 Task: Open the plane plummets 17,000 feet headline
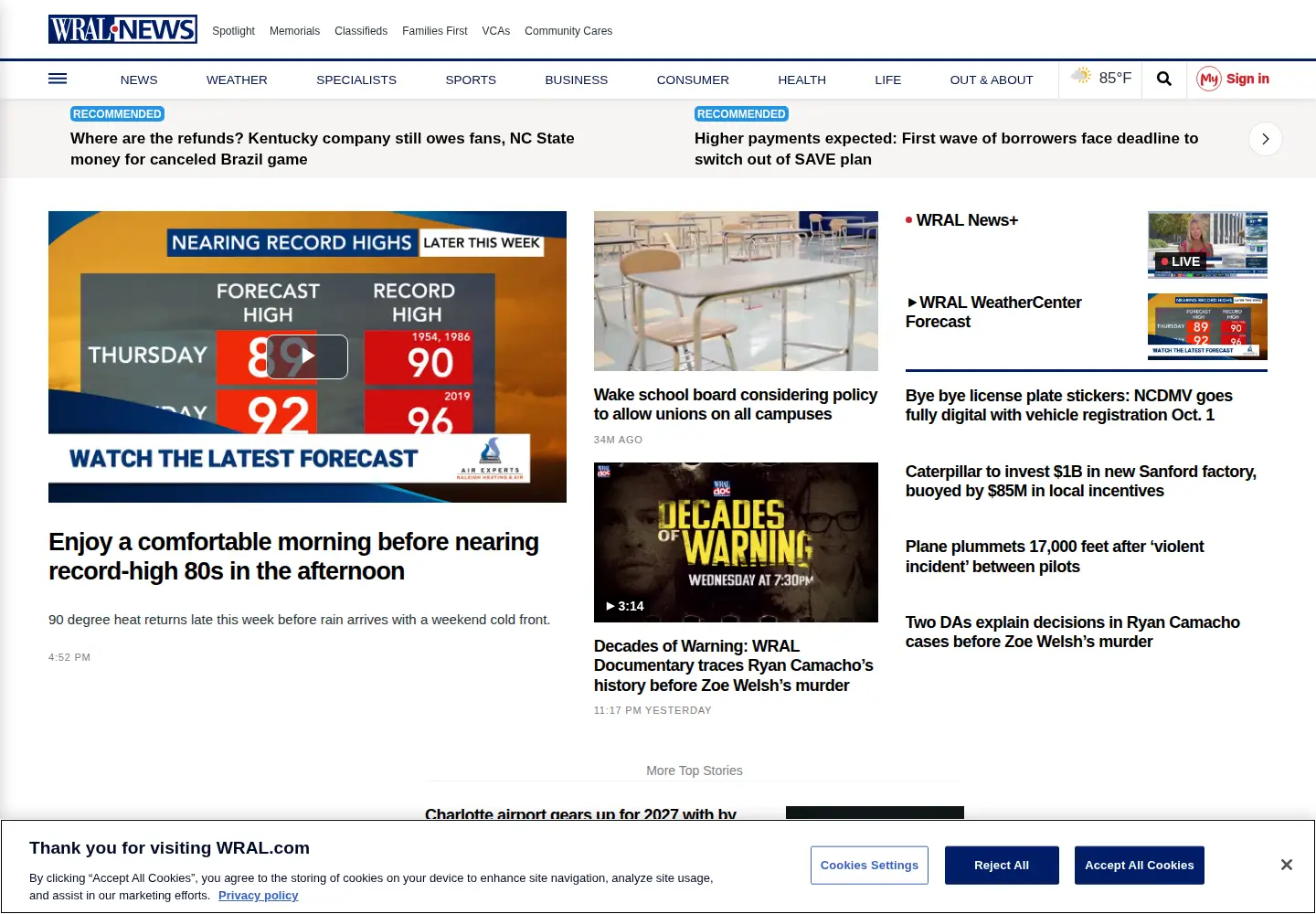pos(1055,557)
